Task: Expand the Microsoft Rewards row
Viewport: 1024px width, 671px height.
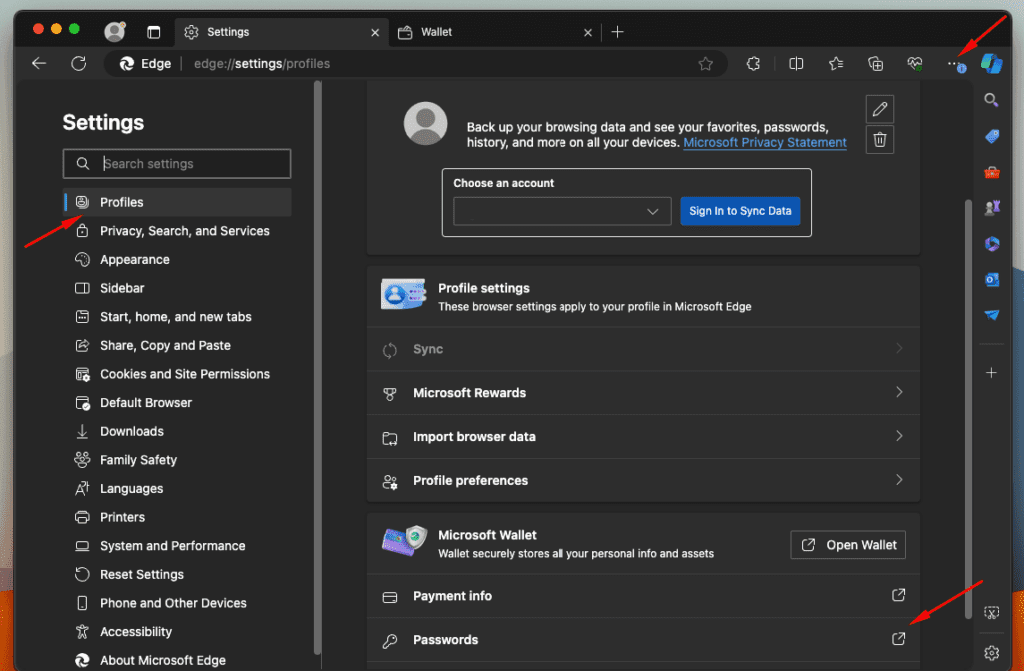Action: click(643, 393)
